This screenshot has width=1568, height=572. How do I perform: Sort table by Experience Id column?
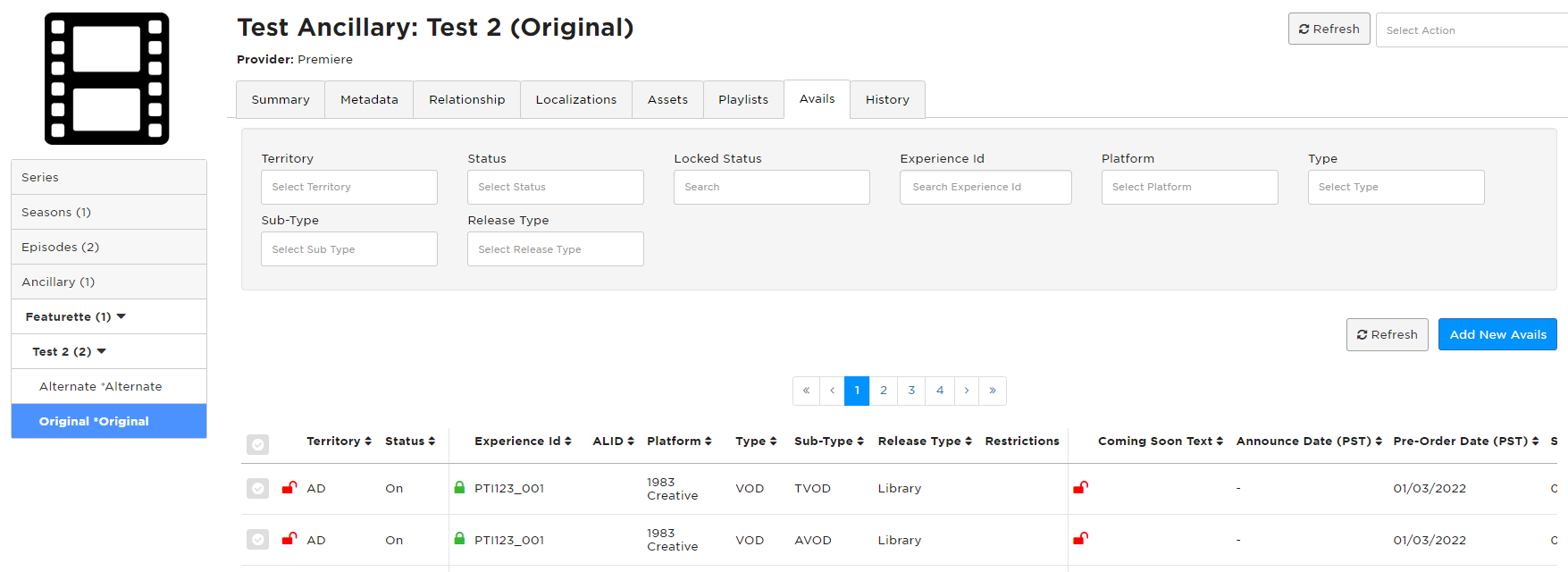tap(523, 442)
